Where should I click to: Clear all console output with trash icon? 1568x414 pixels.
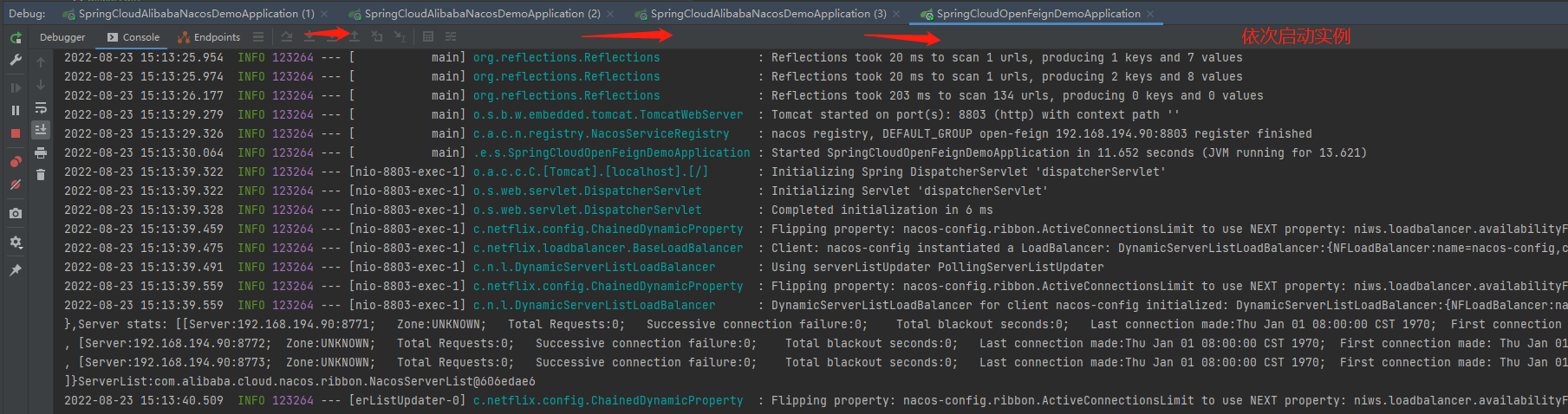(x=41, y=174)
